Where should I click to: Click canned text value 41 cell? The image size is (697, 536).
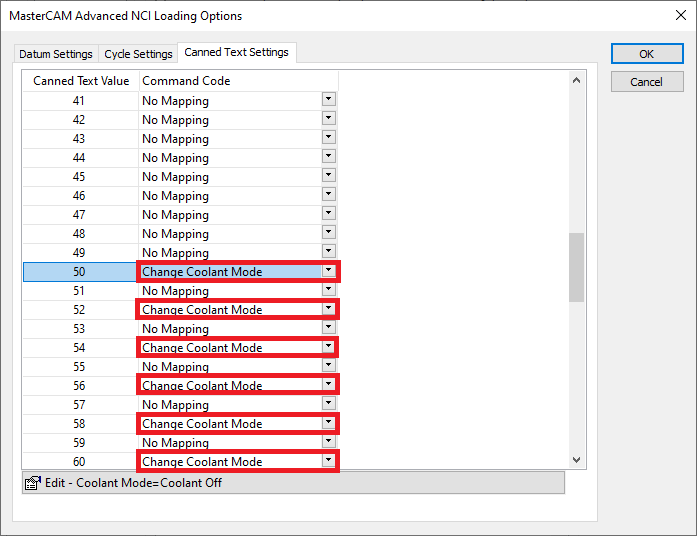click(x=80, y=101)
